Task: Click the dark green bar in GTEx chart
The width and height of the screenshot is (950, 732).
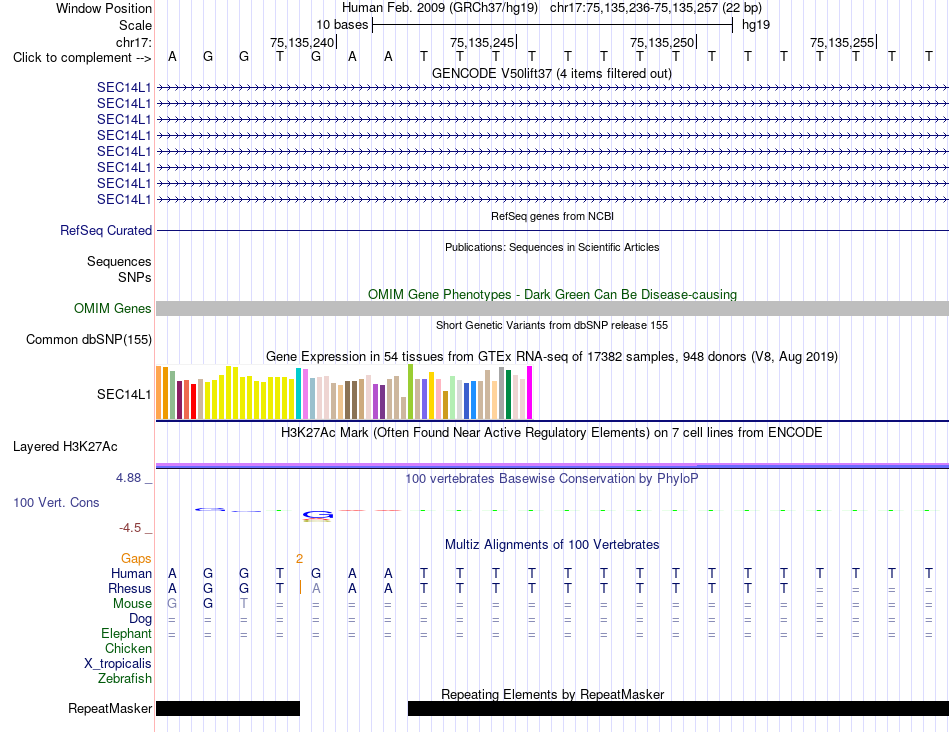Action: (508, 394)
